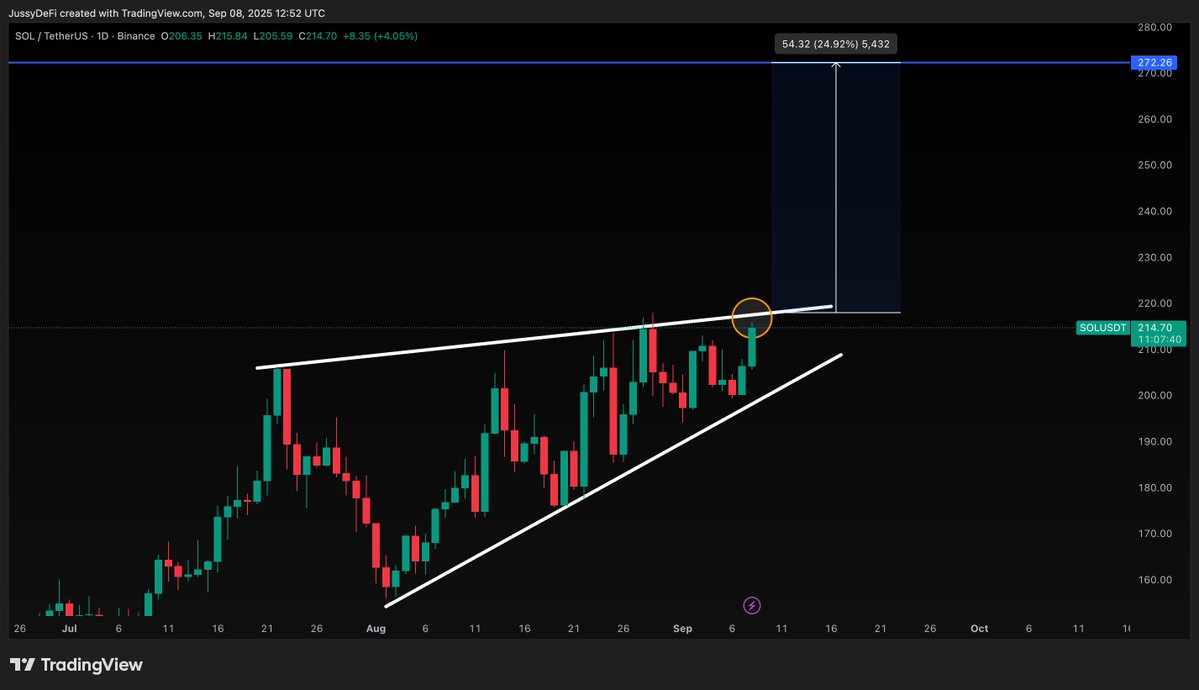The width and height of the screenshot is (1199, 690).
Task: Click the 1D interval text in header
Action: (102, 36)
